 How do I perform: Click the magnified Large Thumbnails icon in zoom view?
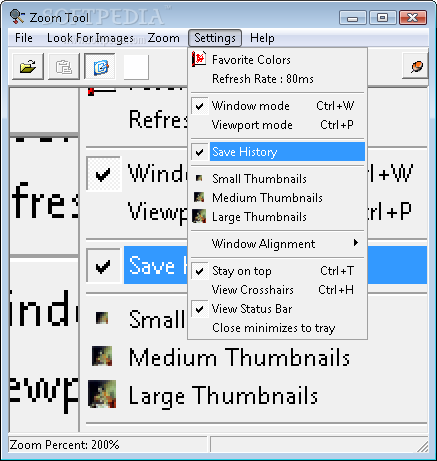click(102, 394)
